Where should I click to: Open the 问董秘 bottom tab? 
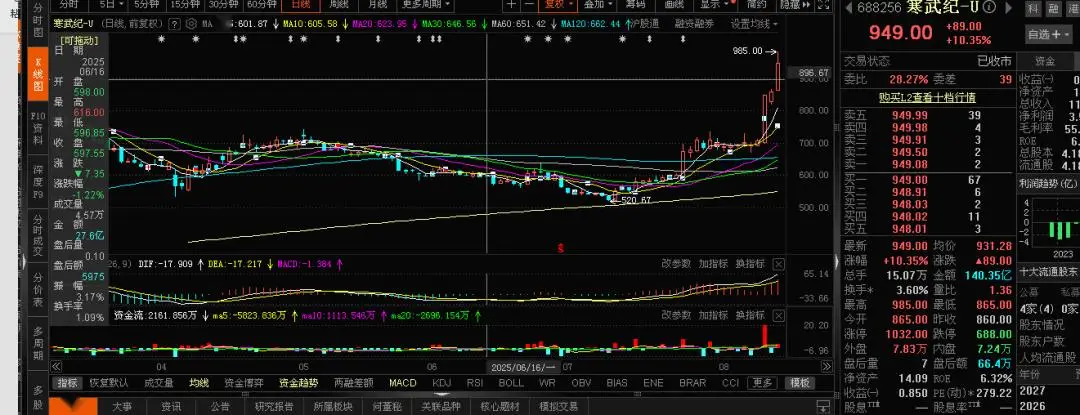coord(386,407)
